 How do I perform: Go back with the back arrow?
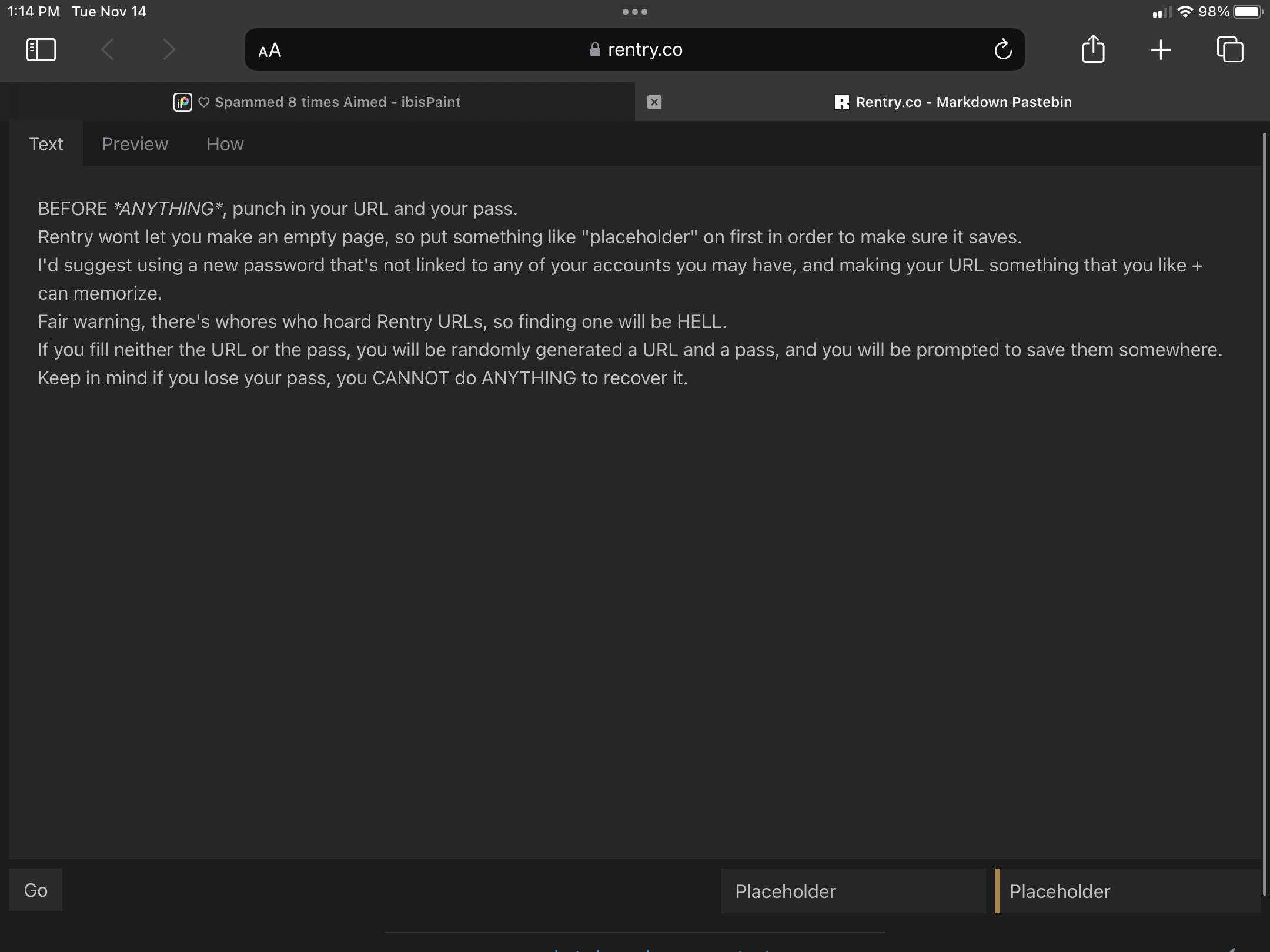pyautogui.click(x=108, y=49)
